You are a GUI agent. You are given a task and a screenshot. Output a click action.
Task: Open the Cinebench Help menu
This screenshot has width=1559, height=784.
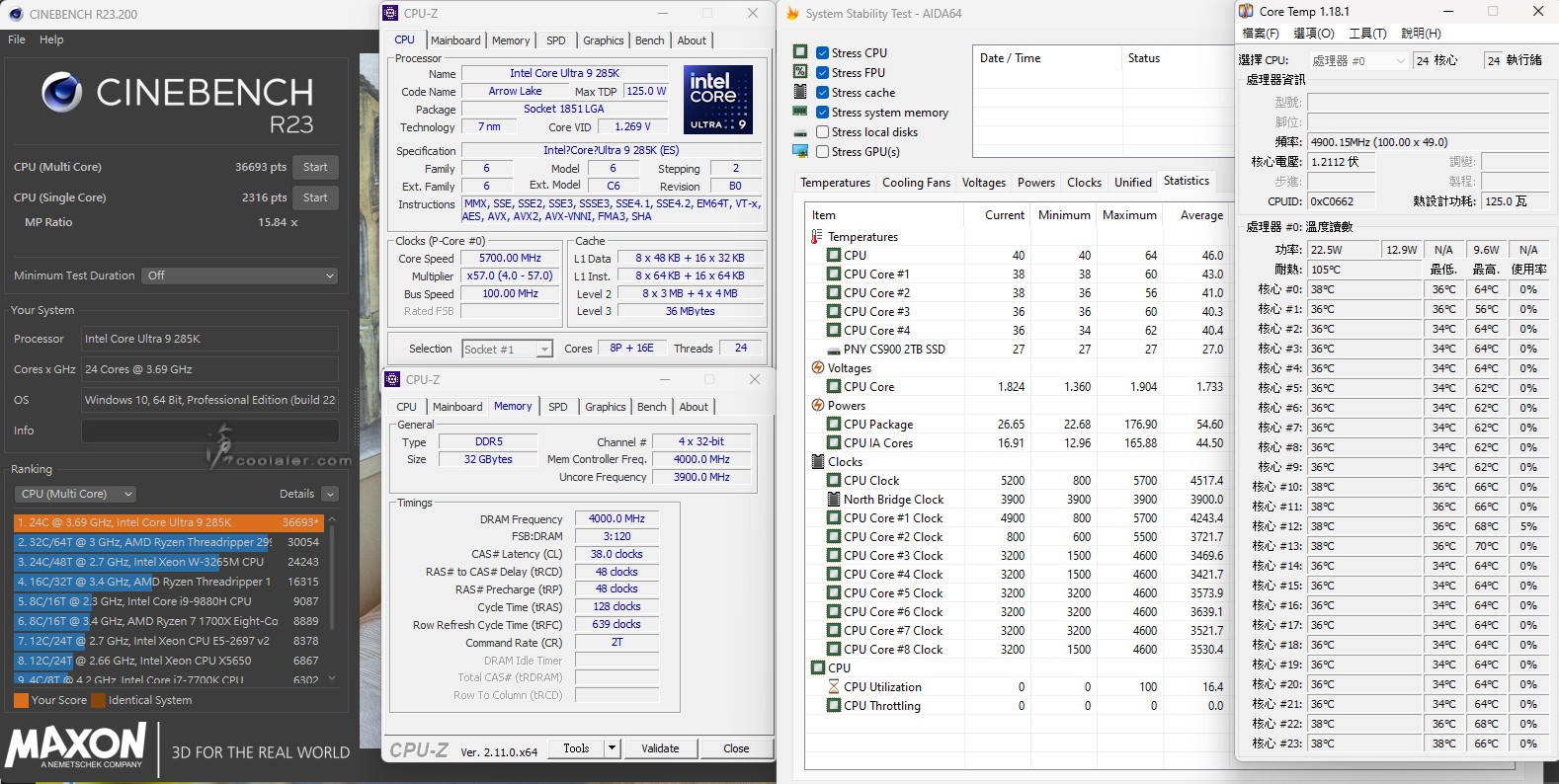pos(51,39)
